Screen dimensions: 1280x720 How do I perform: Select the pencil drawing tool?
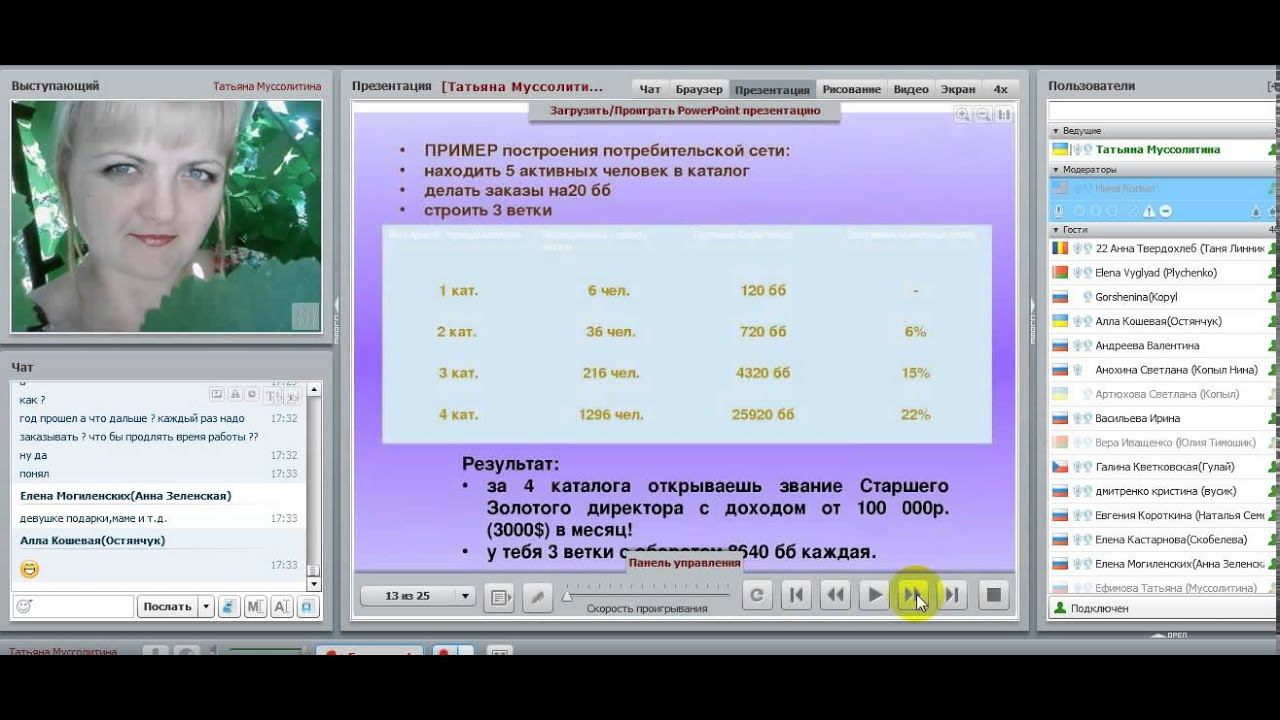point(538,597)
